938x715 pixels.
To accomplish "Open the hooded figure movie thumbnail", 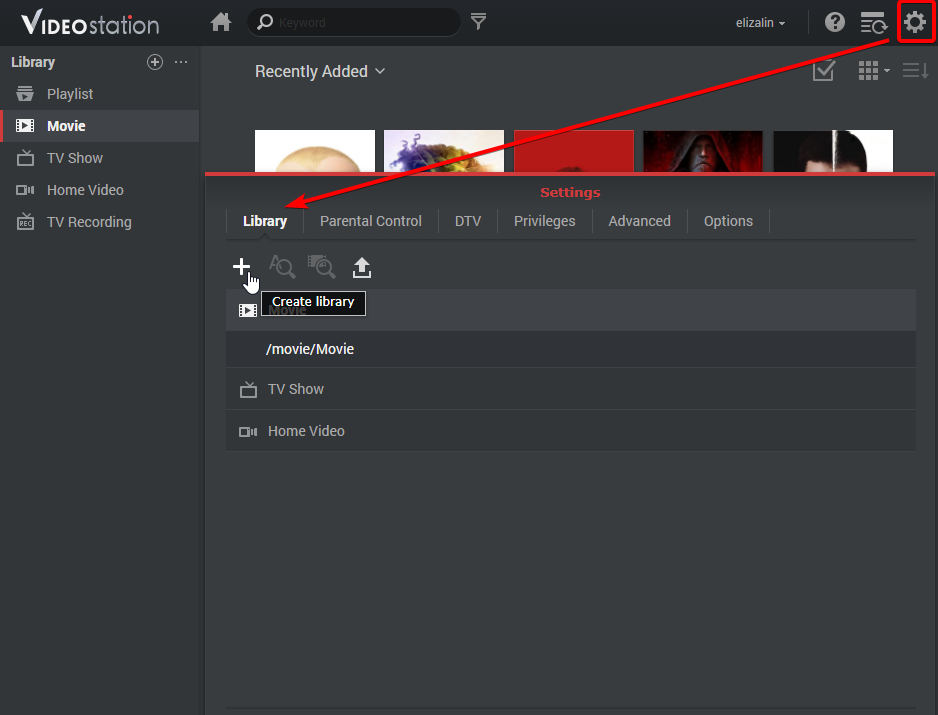I will click(x=703, y=151).
